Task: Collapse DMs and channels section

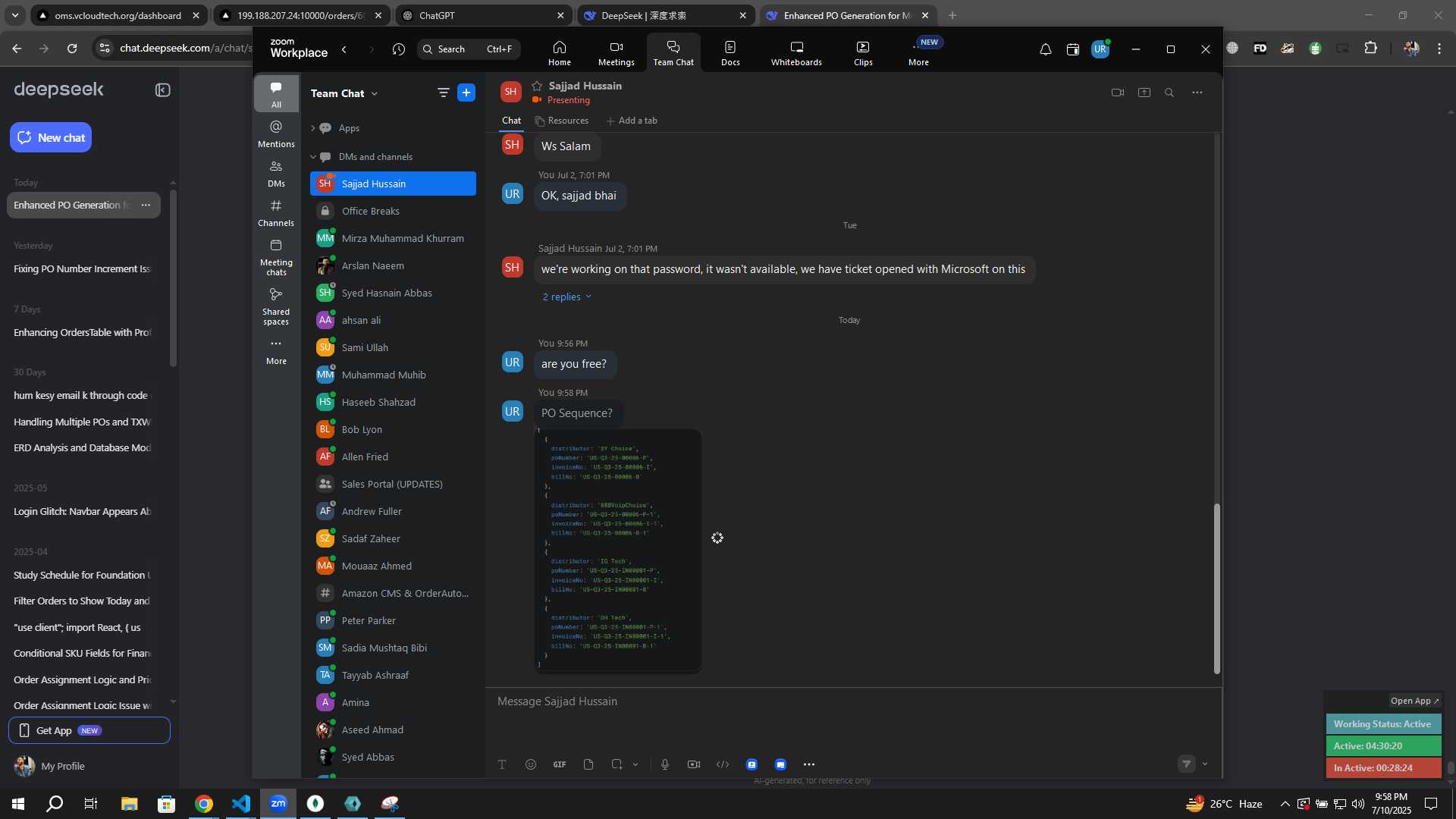Action: pyautogui.click(x=312, y=157)
